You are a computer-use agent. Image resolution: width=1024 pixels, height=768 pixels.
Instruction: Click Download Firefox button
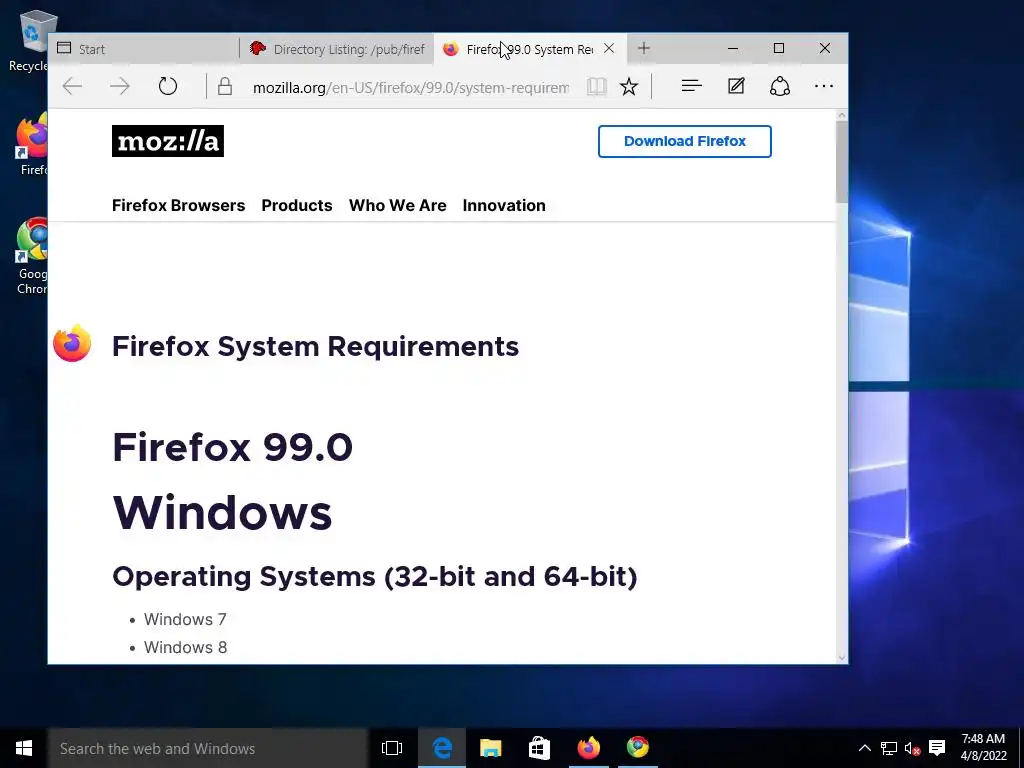(684, 141)
